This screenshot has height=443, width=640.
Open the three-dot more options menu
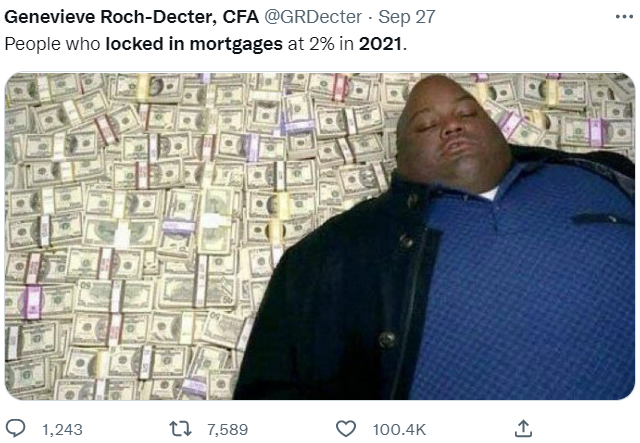click(x=624, y=17)
